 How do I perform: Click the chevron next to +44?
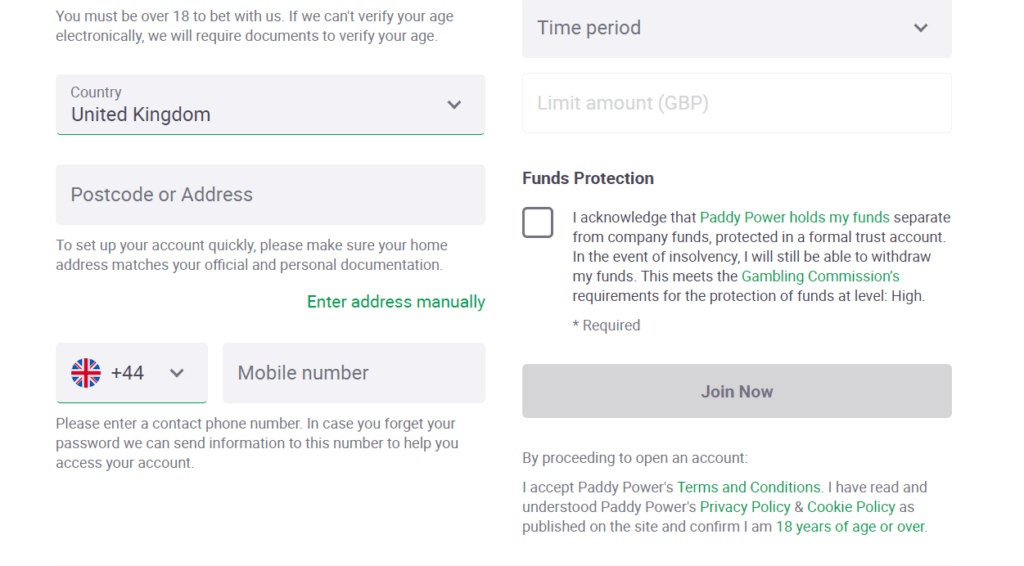pos(177,373)
